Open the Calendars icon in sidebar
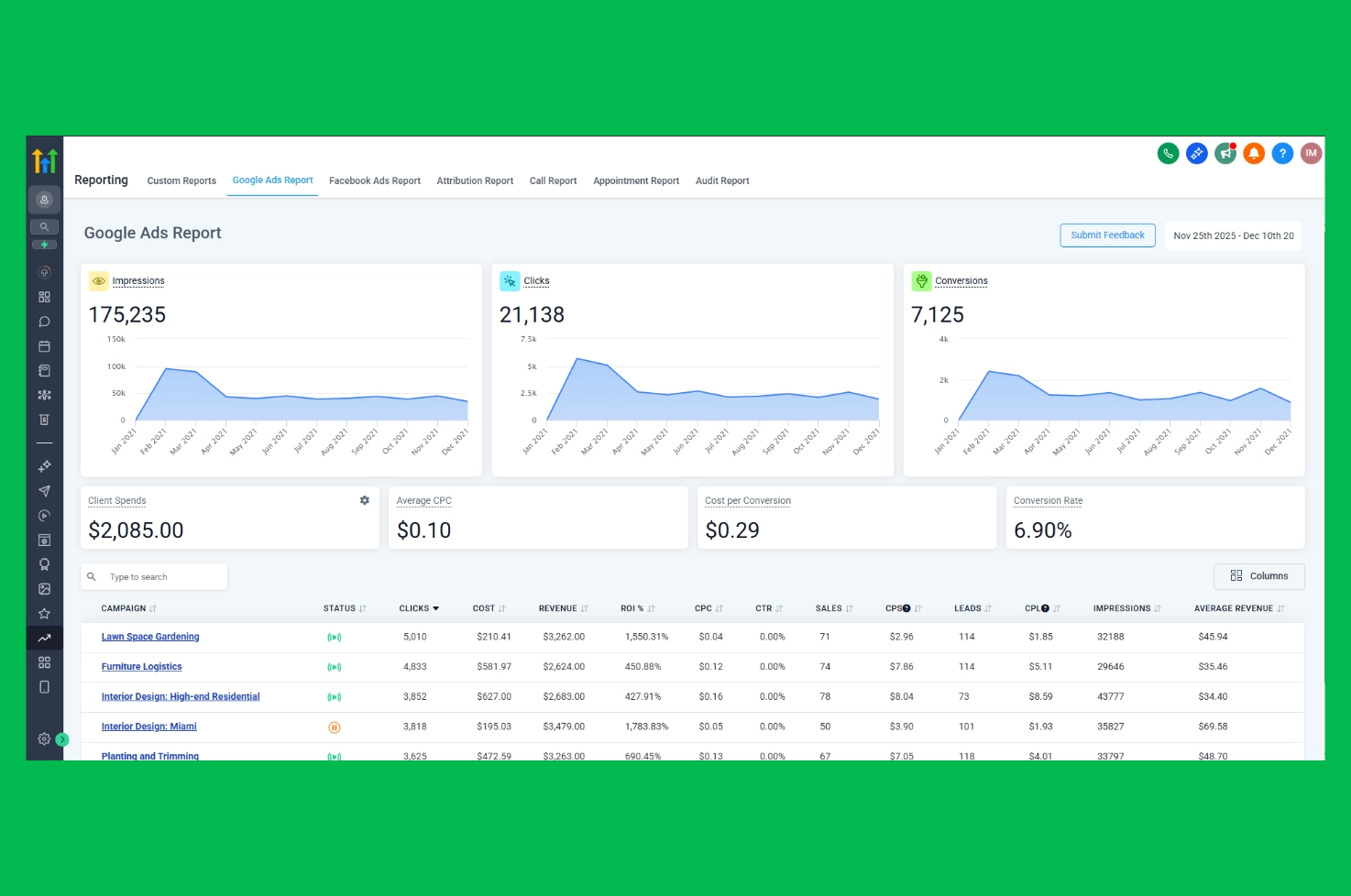Screen dimensions: 1351x896 coord(44,346)
